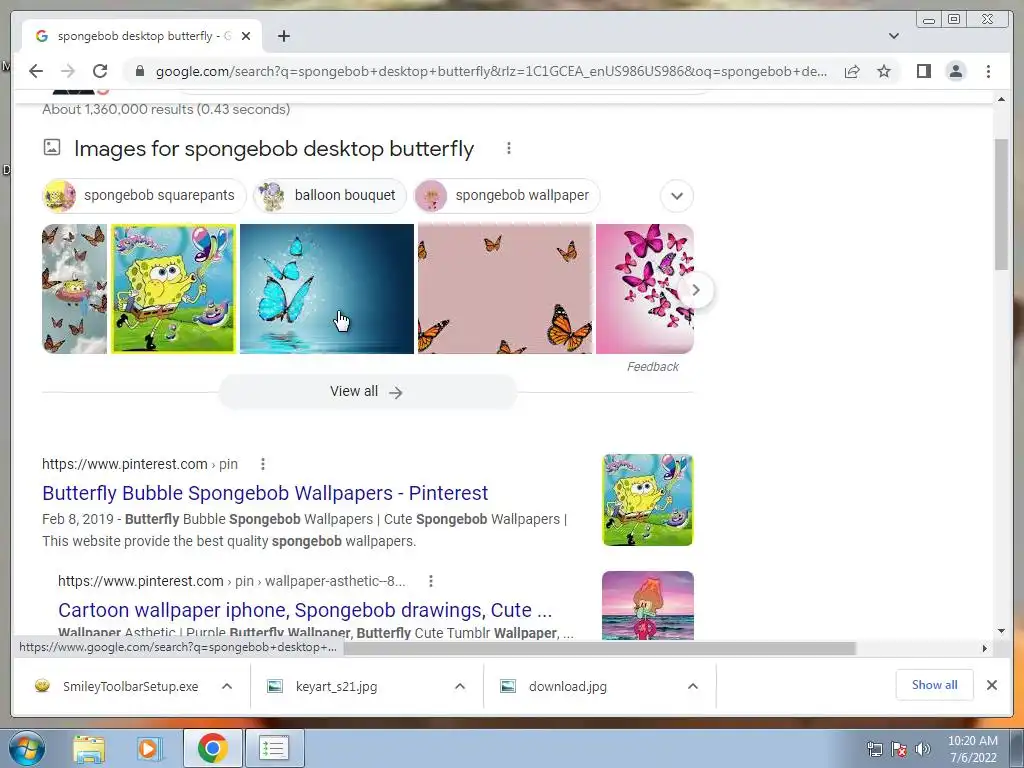Open Butterfly Bubble Spongebob Wallpapers - Pinterest

(265, 493)
